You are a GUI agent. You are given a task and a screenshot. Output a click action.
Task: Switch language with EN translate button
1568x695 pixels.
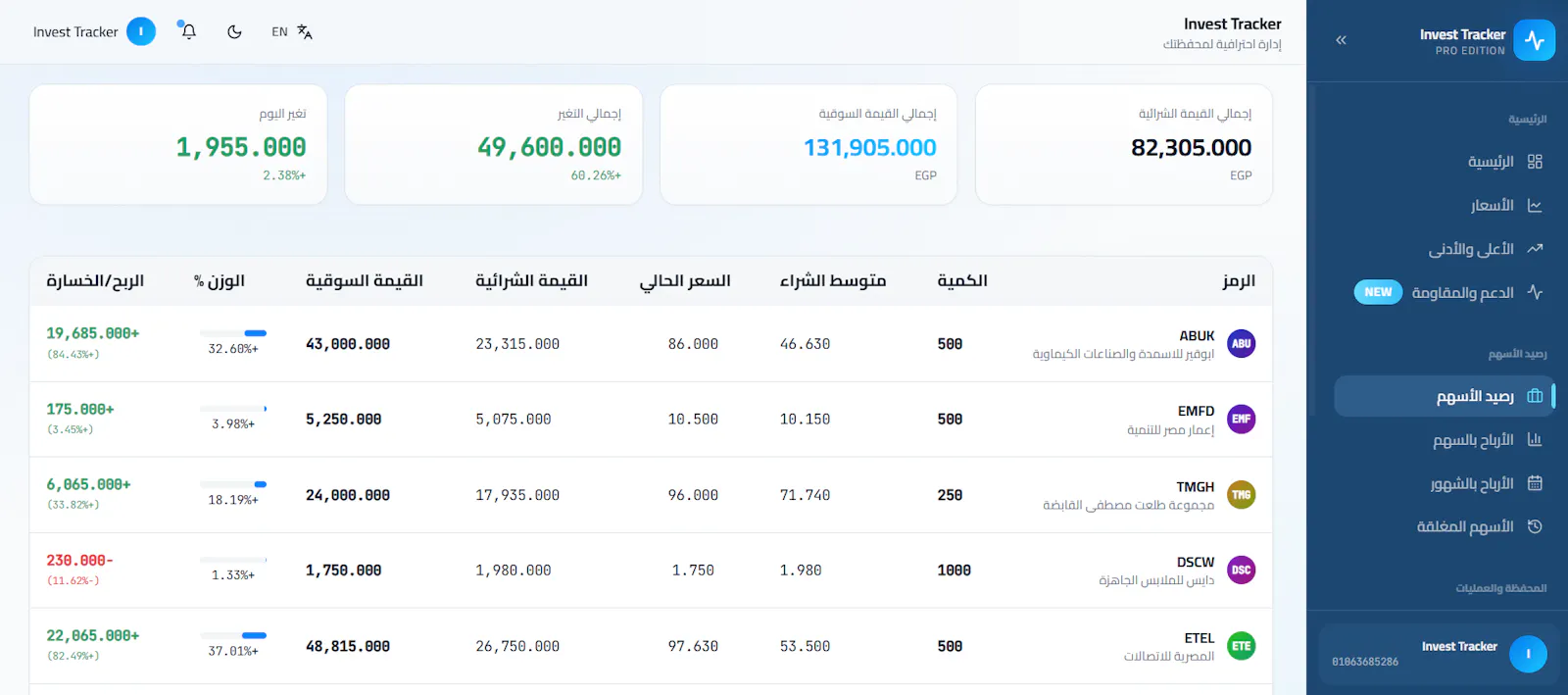point(292,31)
